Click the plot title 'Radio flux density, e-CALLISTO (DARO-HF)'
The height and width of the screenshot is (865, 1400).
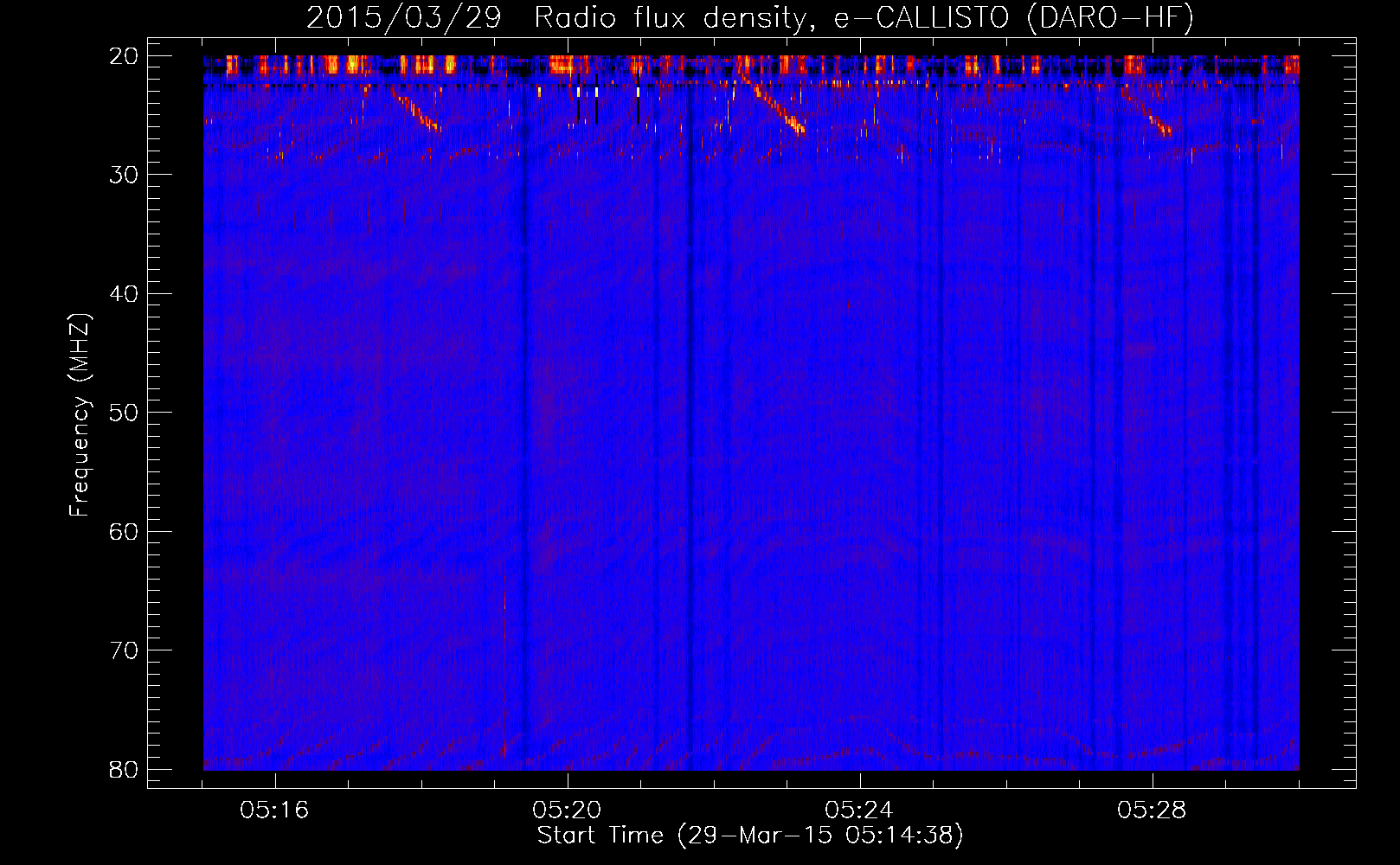coord(864,17)
